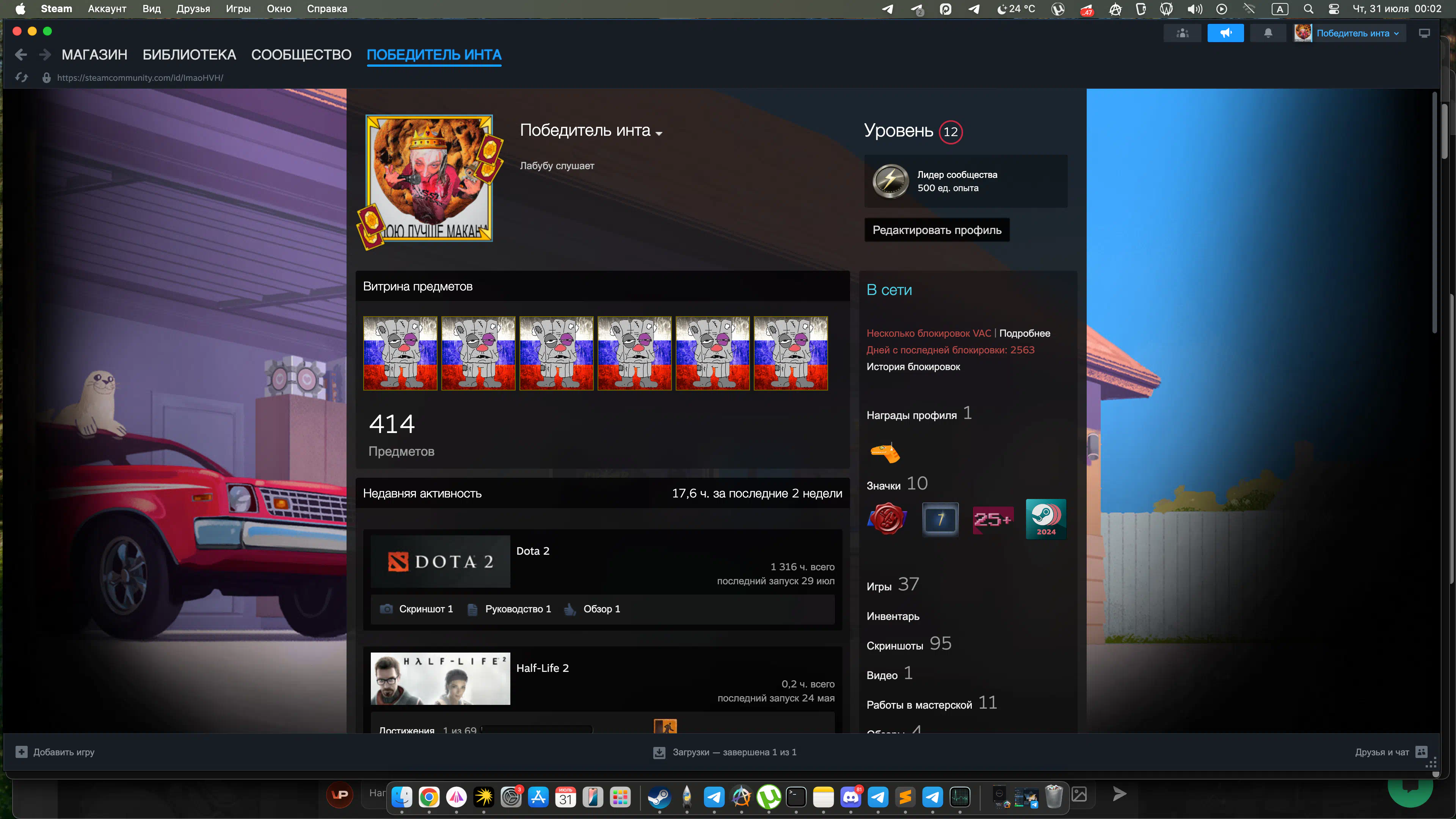
Task: Open Google Chrome from the Dock
Action: point(429,797)
